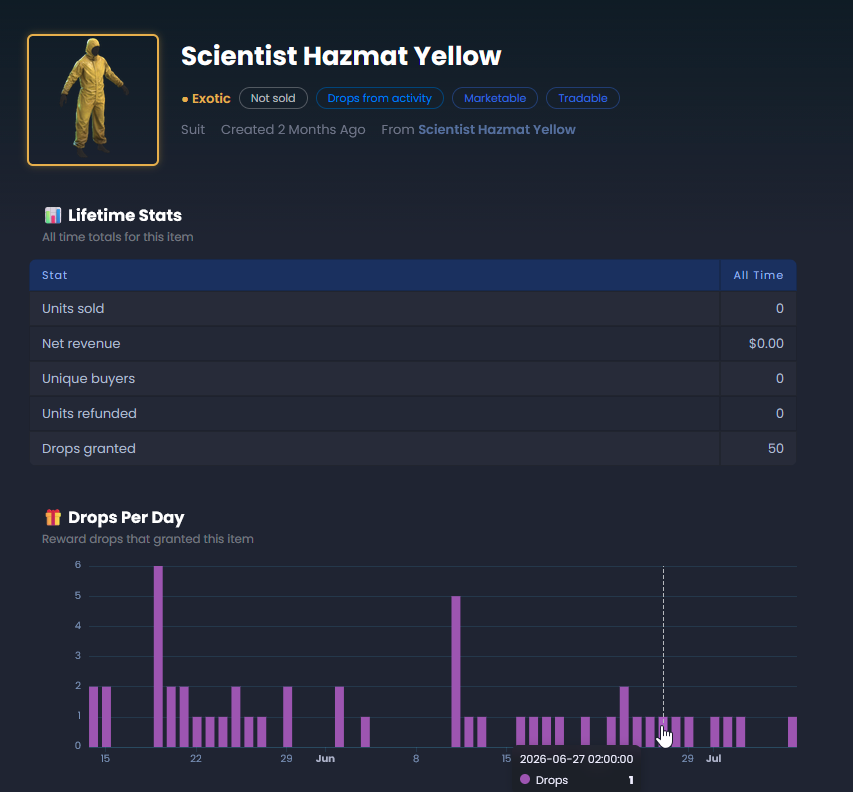Click the Not sold tag
The height and width of the screenshot is (792, 853).
(273, 98)
